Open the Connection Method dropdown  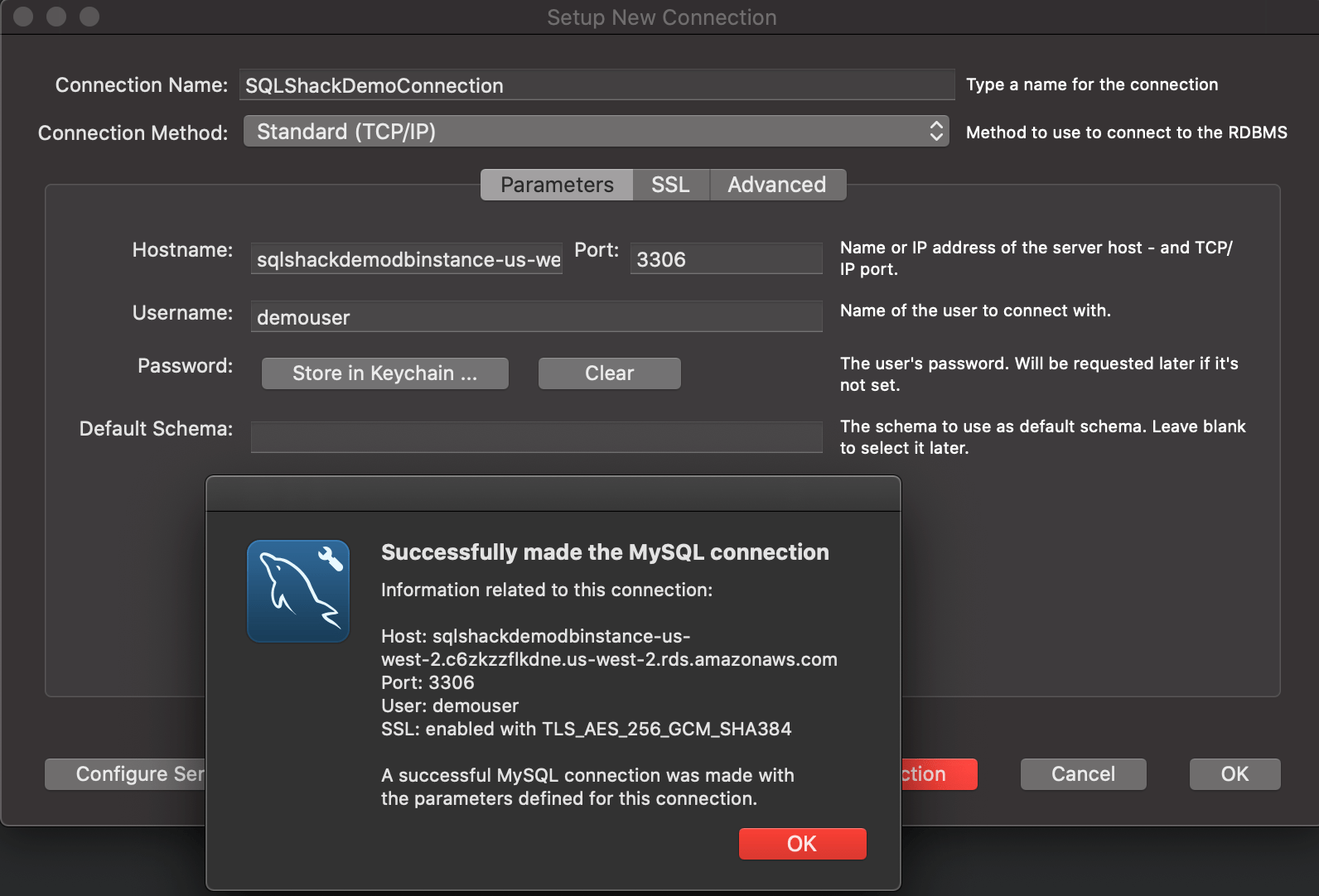(x=596, y=132)
